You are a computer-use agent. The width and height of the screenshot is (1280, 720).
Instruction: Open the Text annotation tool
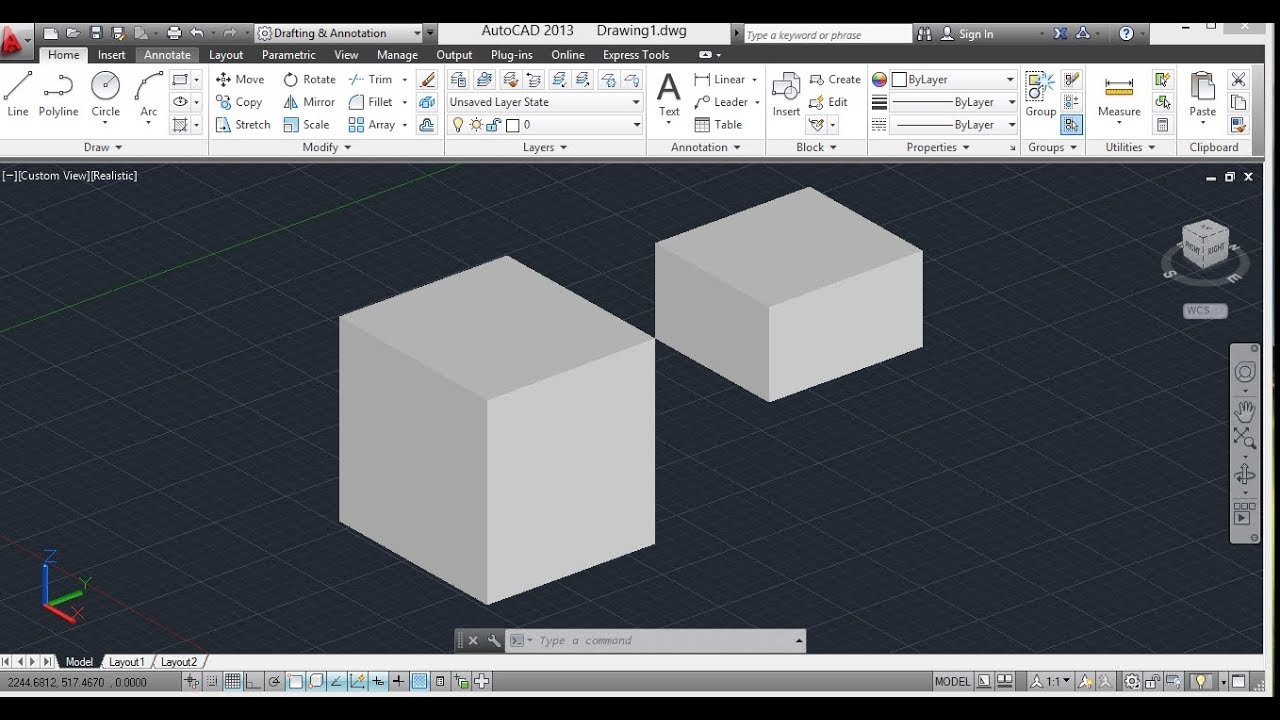669,95
